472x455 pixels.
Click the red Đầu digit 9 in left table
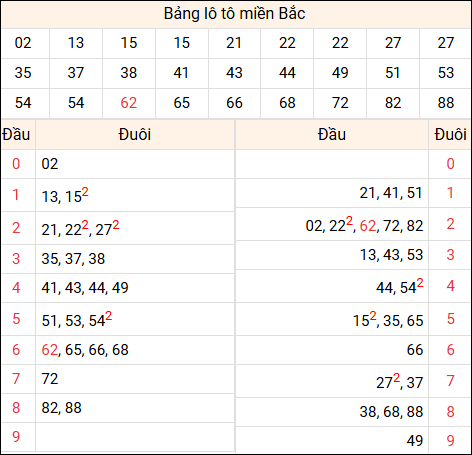(16, 437)
